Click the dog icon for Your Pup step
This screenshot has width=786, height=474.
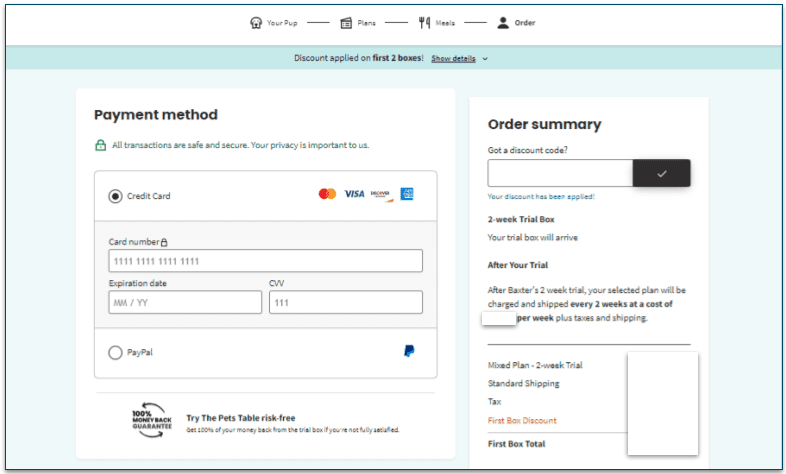pyautogui.click(x=256, y=23)
